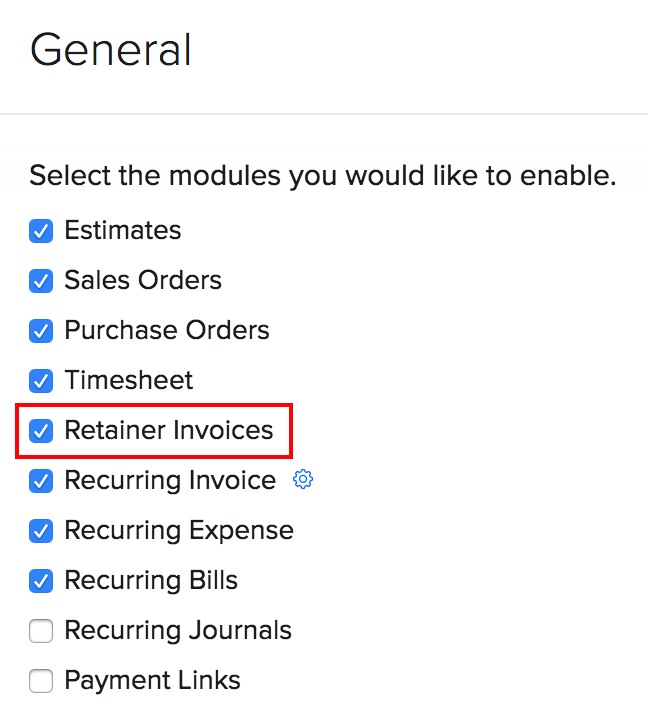
Task: Click the Recurring Expense label
Action: click(x=179, y=530)
